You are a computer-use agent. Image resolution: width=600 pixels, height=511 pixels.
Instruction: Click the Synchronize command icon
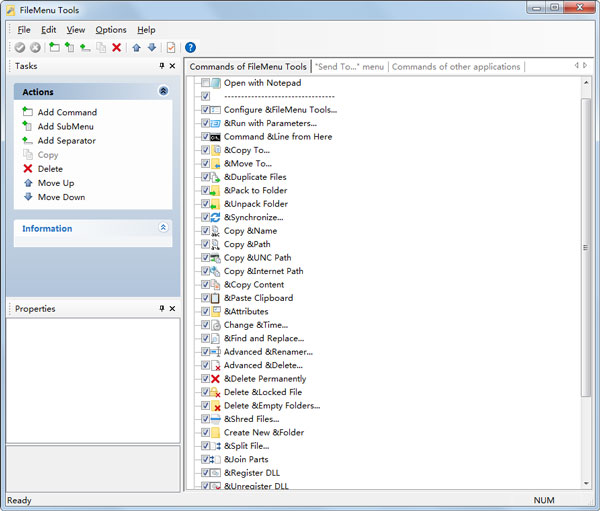tap(215, 217)
